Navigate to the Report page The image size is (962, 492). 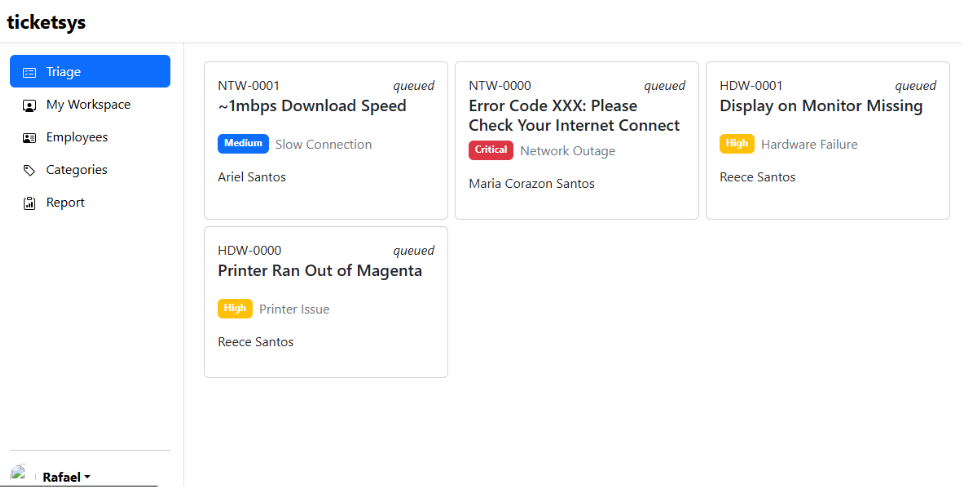(x=65, y=203)
